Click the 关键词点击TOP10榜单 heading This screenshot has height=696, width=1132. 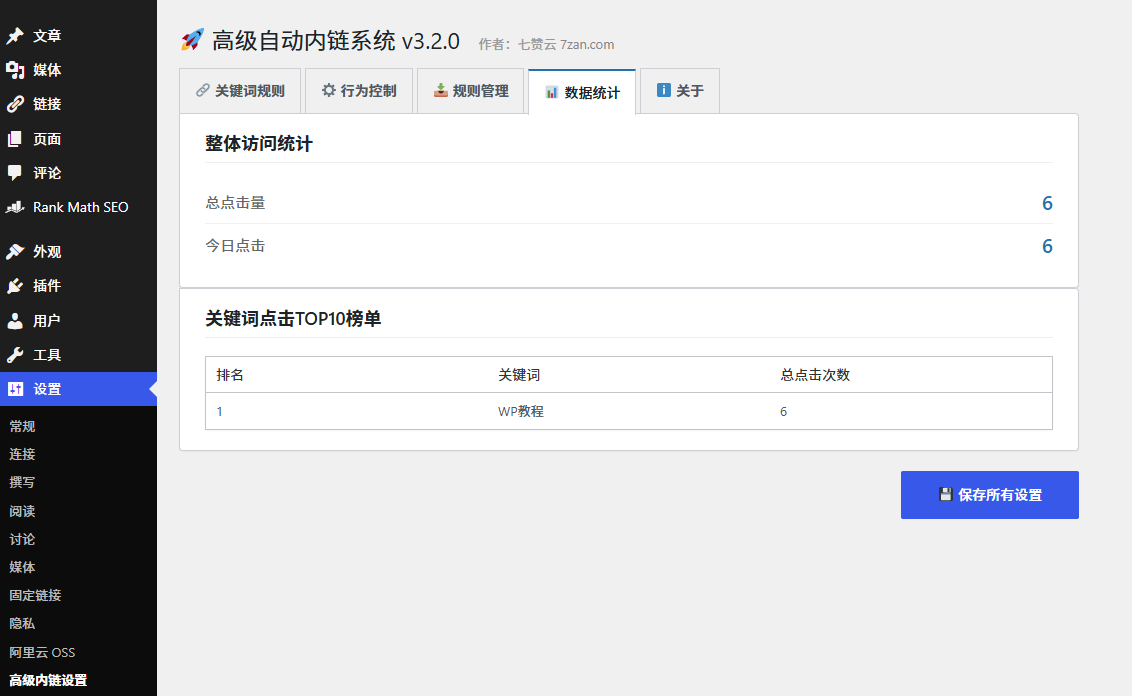293,318
